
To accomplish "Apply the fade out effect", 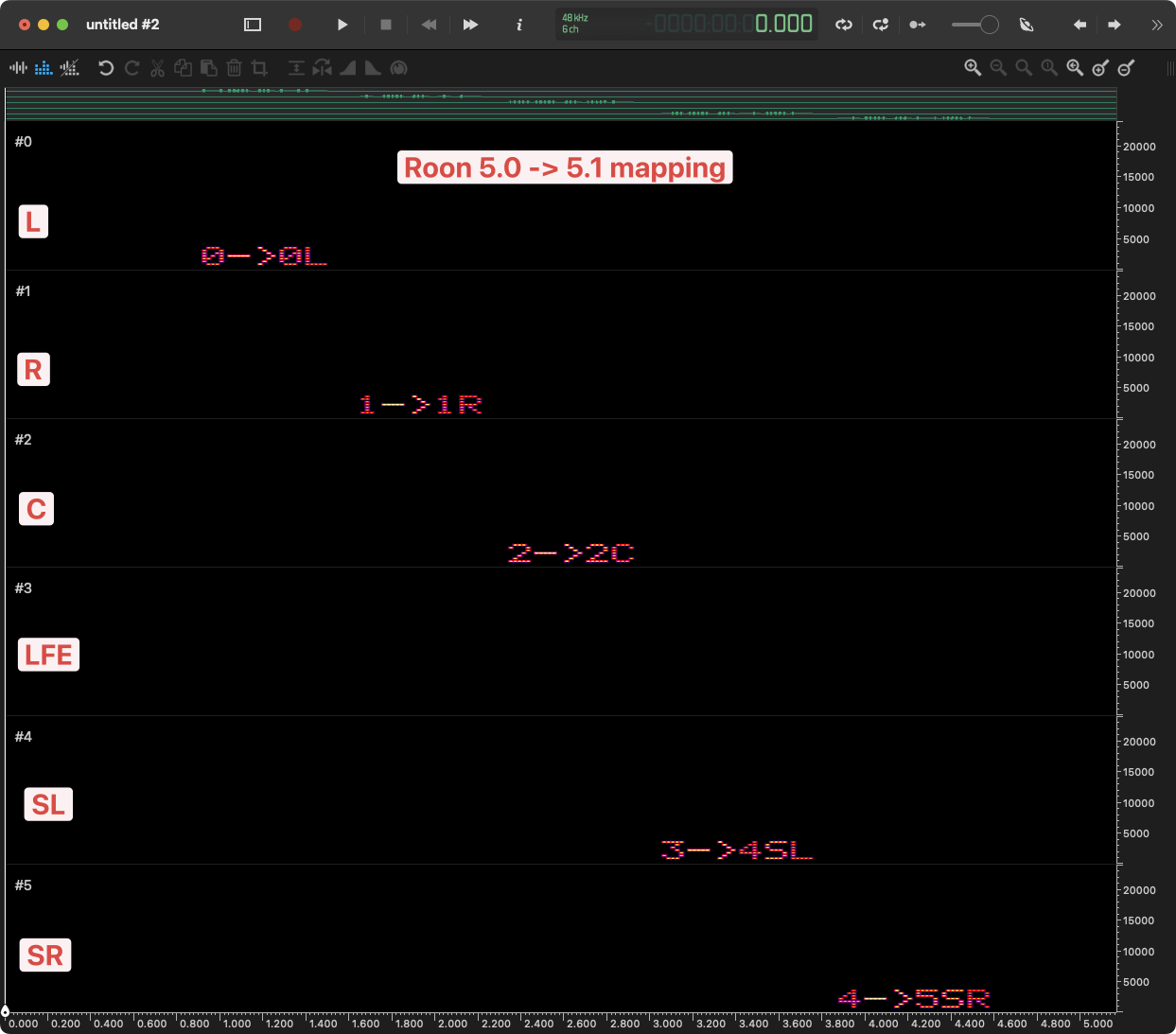I will tap(373, 68).
